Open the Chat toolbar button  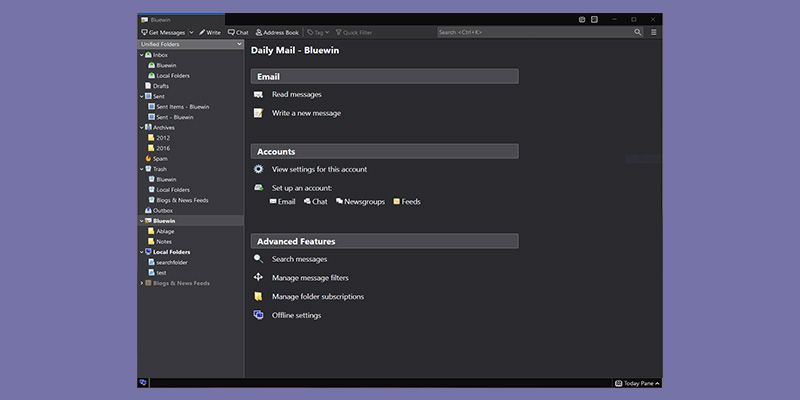[x=238, y=32]
